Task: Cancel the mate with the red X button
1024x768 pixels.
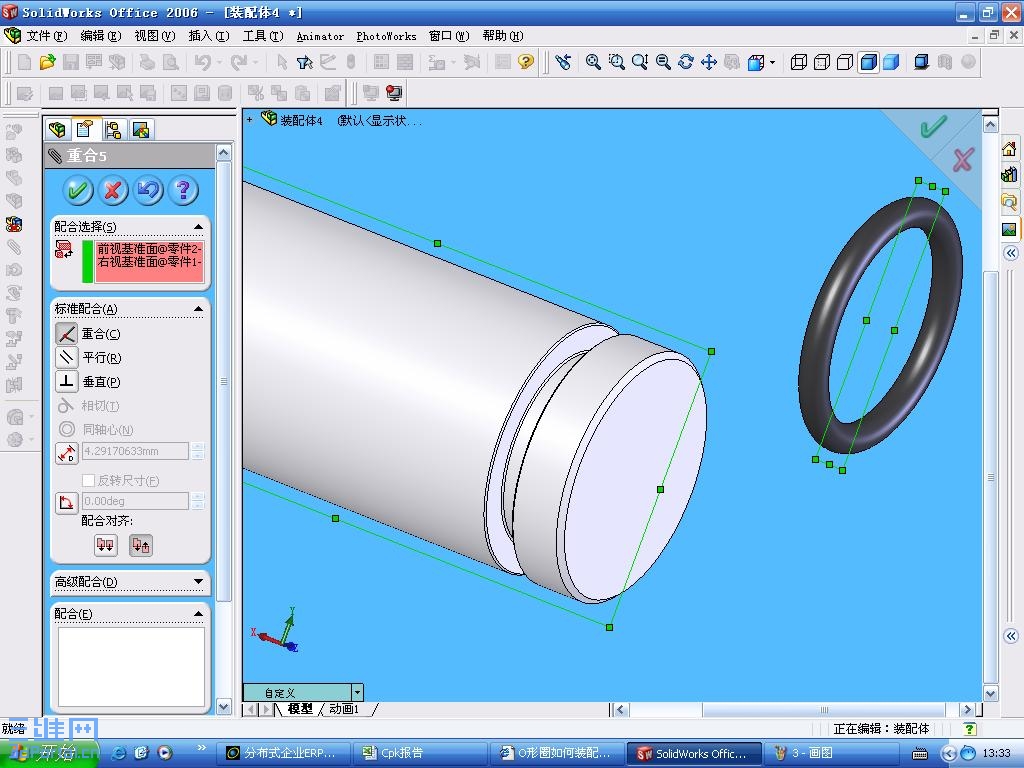Action: (113, 191)
